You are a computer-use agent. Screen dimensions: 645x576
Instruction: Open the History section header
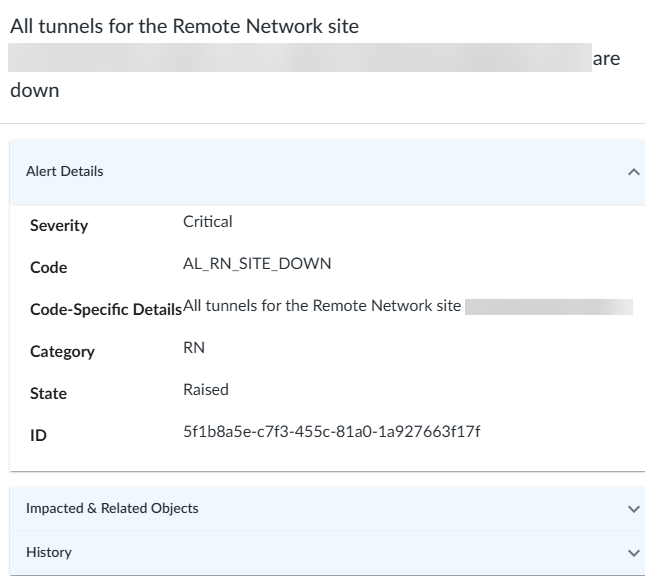[x=49, y=552]
